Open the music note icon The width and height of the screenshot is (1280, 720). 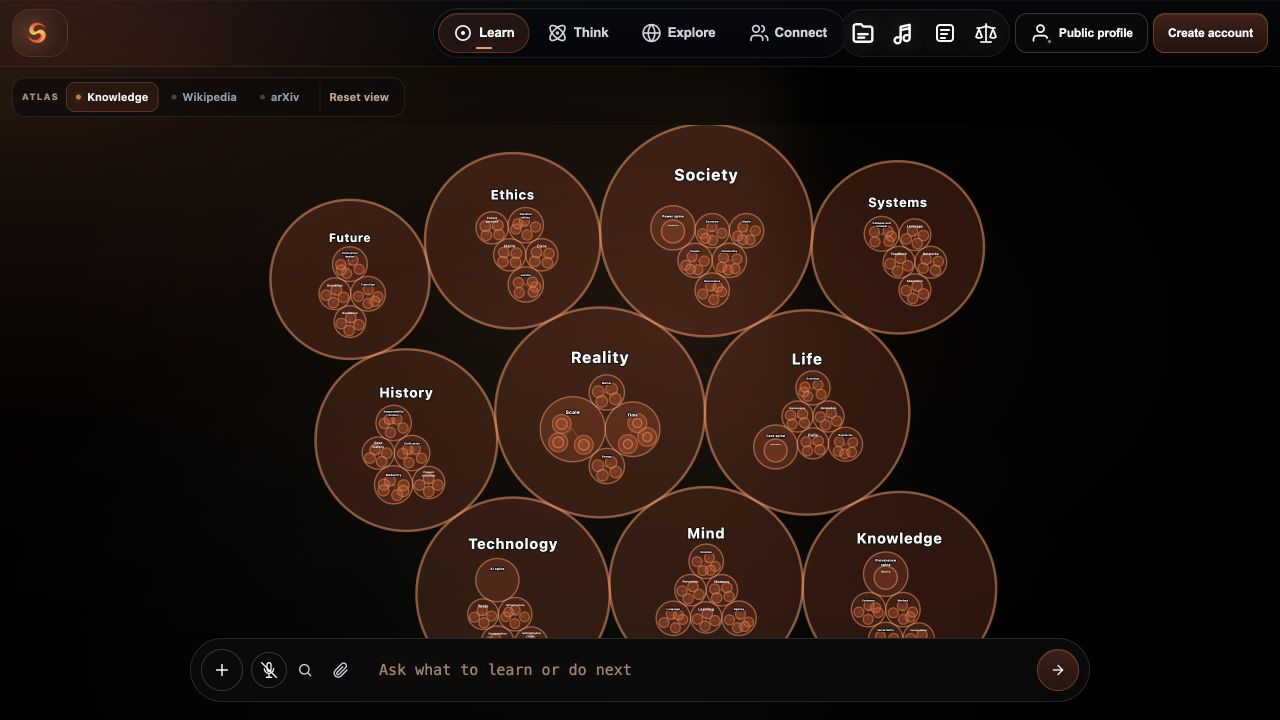[x=903, y=33]
